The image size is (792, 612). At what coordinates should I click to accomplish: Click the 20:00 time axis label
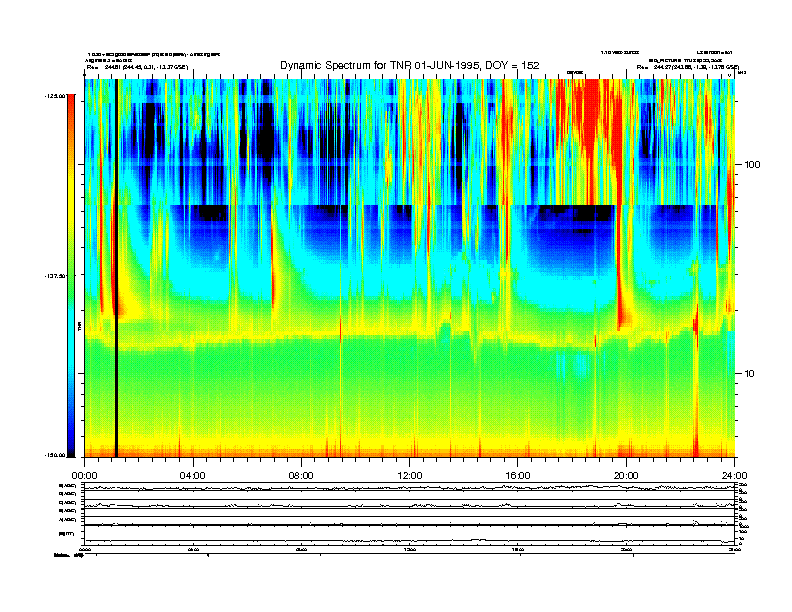click(x=626, y=476)
